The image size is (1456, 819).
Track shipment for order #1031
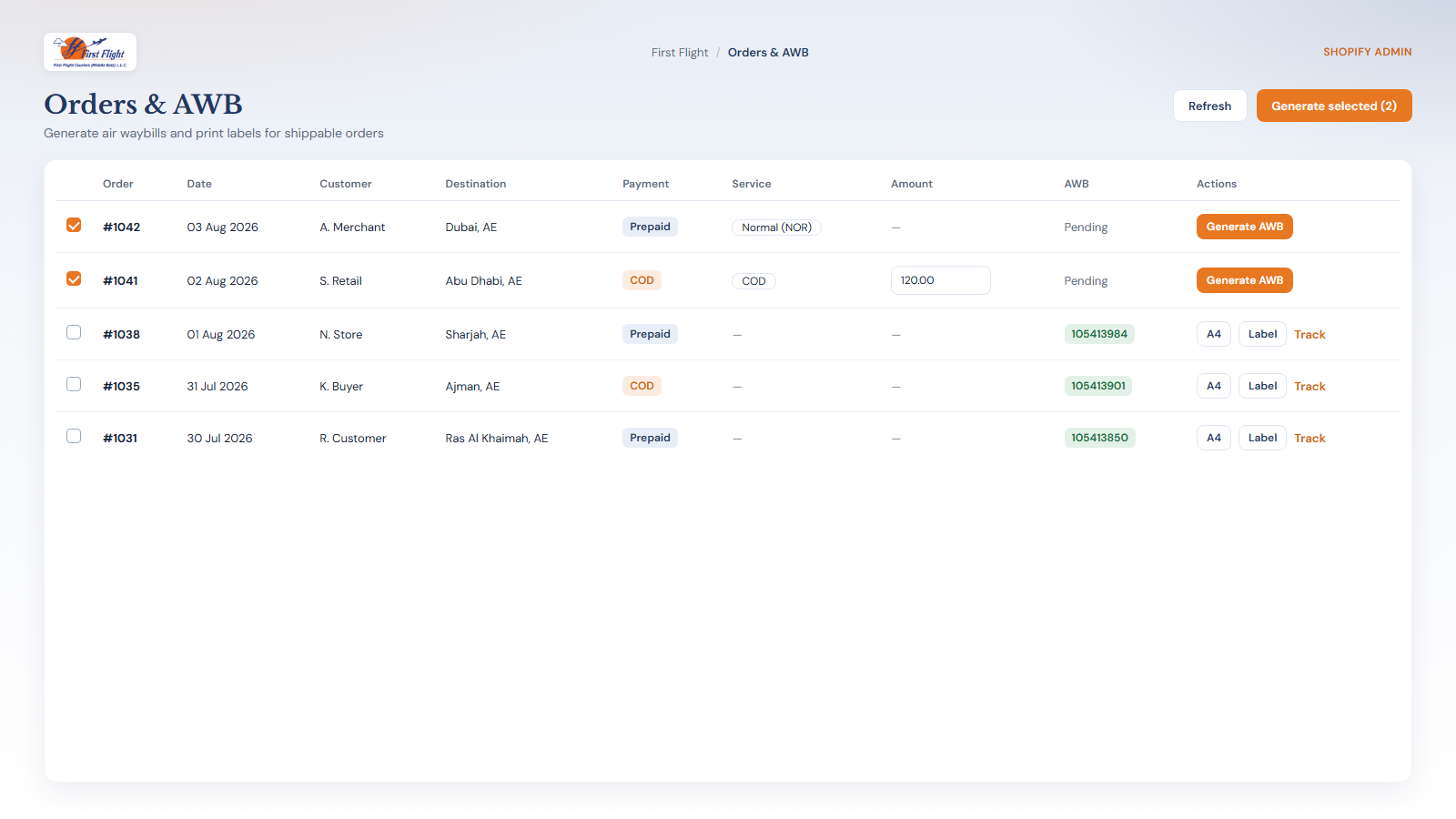pyautogui.click(x=1309, y=439)
